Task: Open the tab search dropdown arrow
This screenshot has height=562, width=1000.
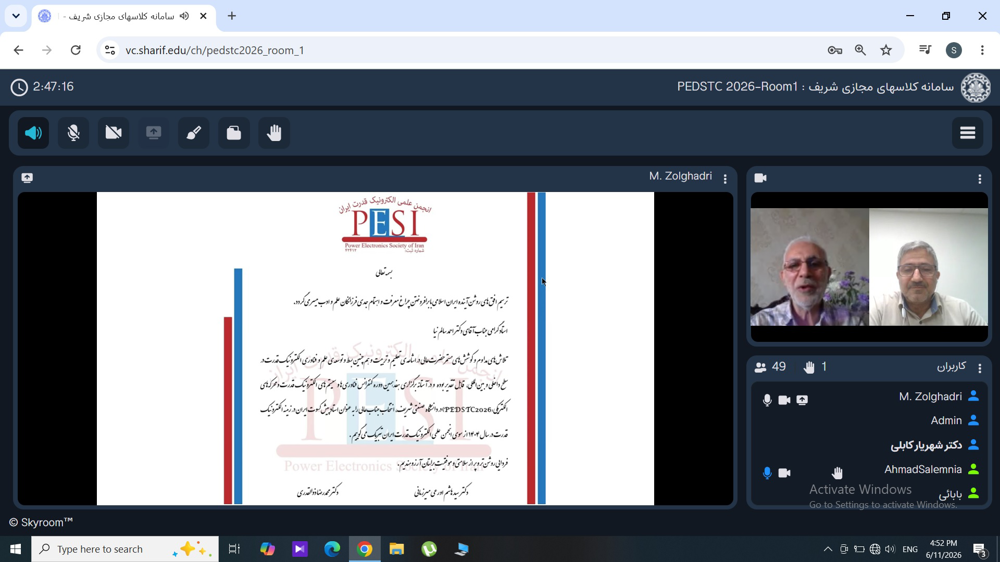Action: click(x=16, y=16)
